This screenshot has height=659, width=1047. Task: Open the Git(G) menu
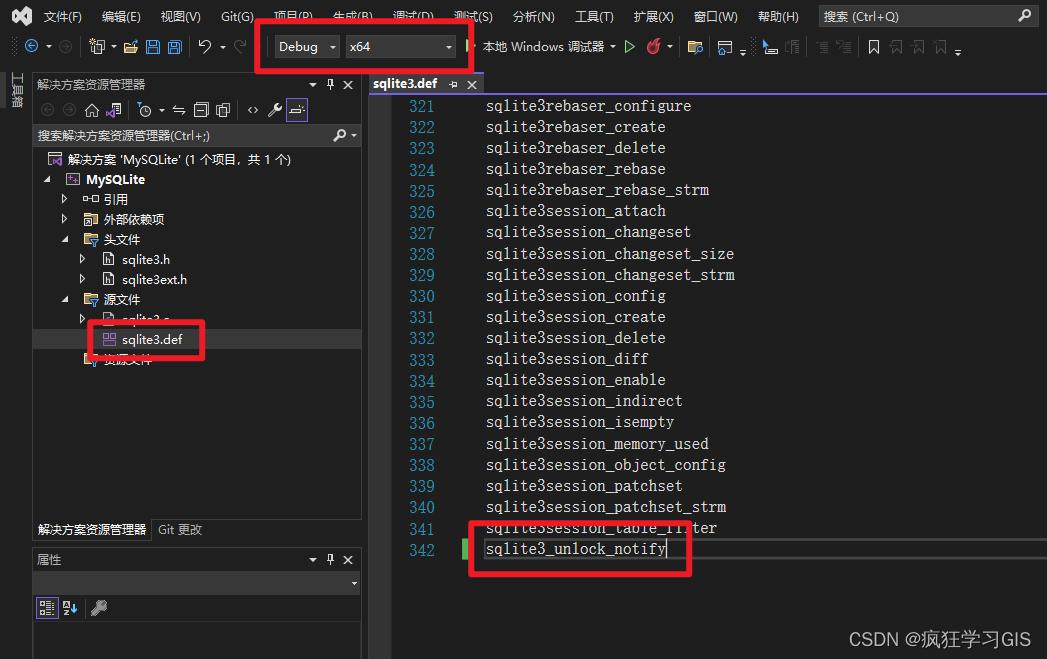pos(237,17)
